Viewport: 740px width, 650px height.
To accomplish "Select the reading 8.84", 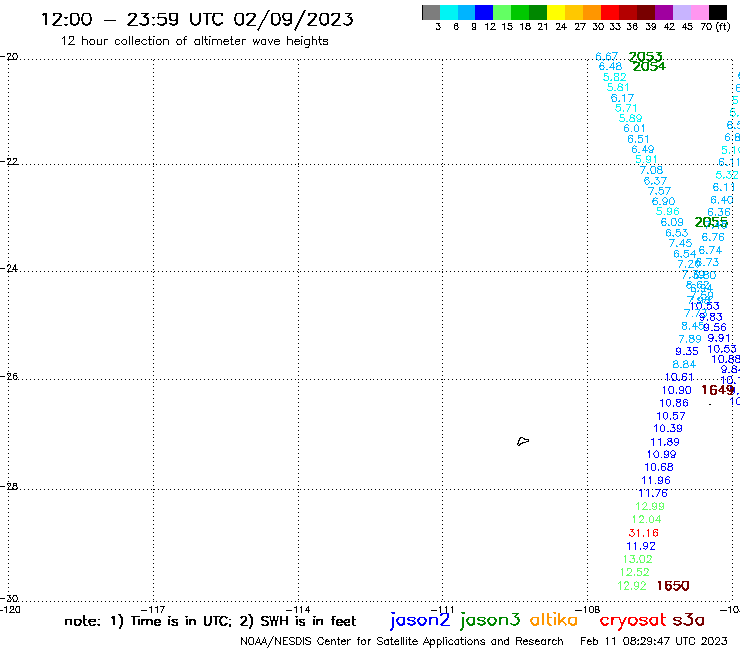I will [x=684, y=364].
